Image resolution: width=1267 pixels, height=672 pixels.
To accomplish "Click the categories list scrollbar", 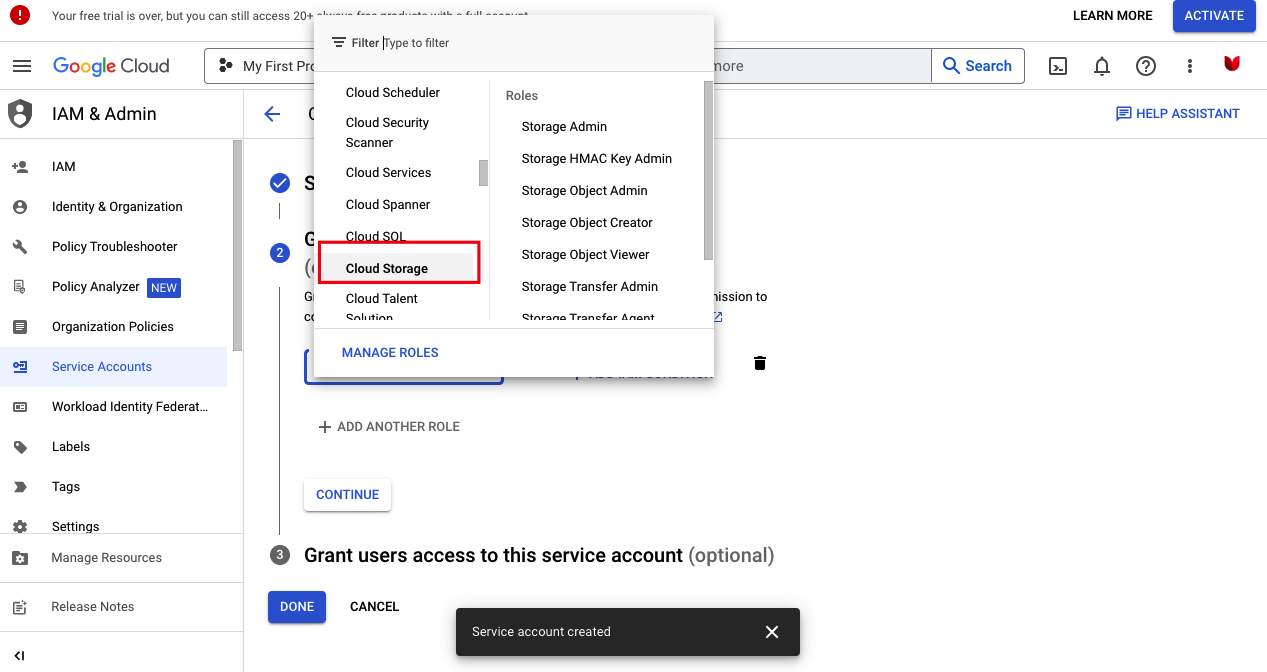I will (x=484, y=173).
